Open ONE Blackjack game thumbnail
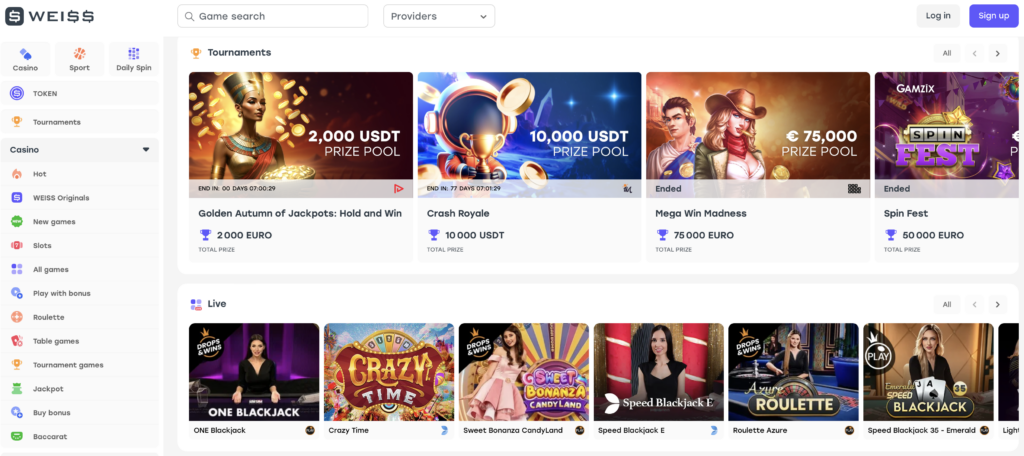Viewport: 1024px width, 456px height. pos(254,372)
